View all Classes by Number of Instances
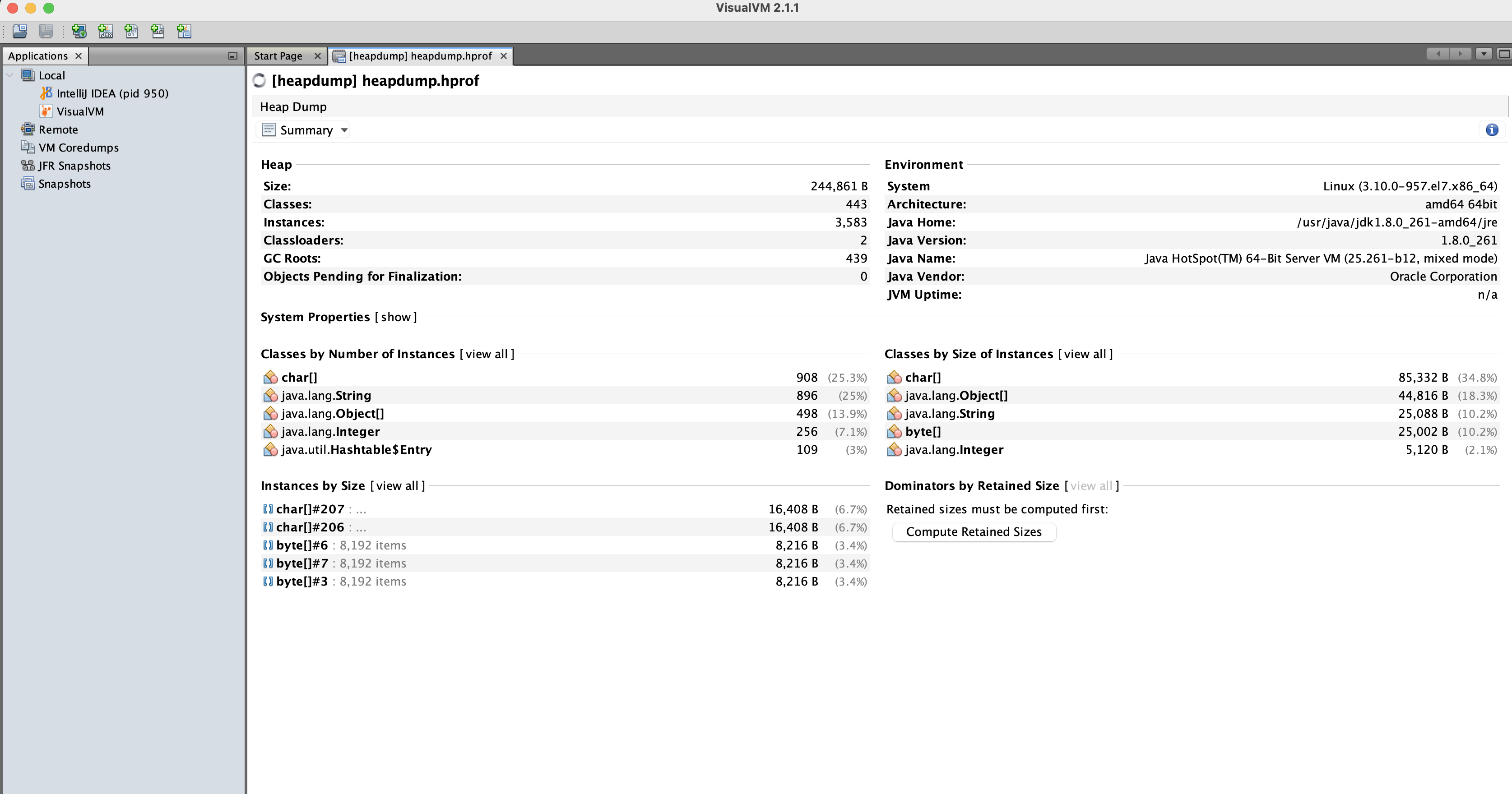Viewport: 1512px width, 794px height. (x=487, y=354)
